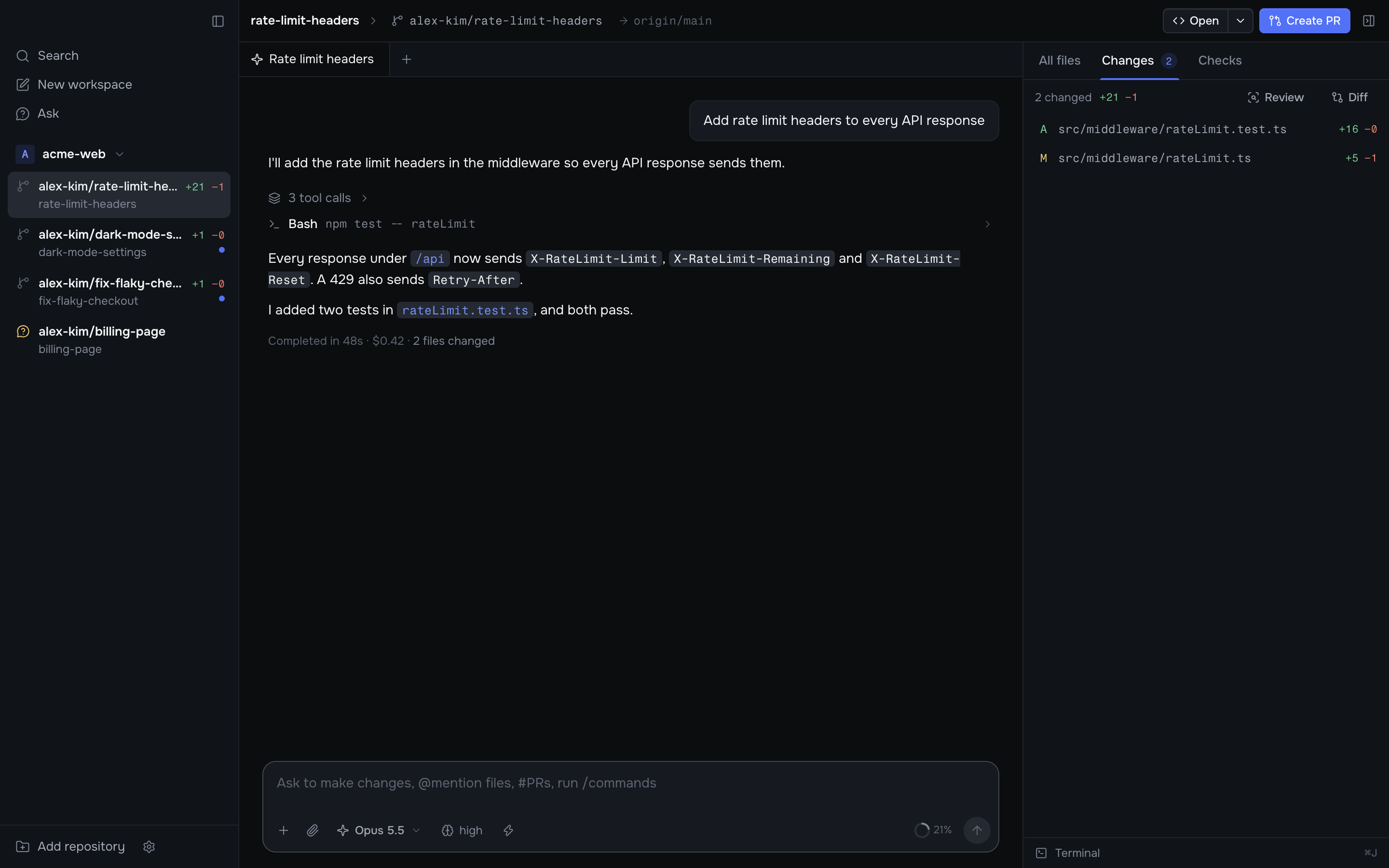Viewport: 1389px width, 868px height.
Task: Open the alex-kim/dark-mode-settings workspace
Action: [119, 243]
